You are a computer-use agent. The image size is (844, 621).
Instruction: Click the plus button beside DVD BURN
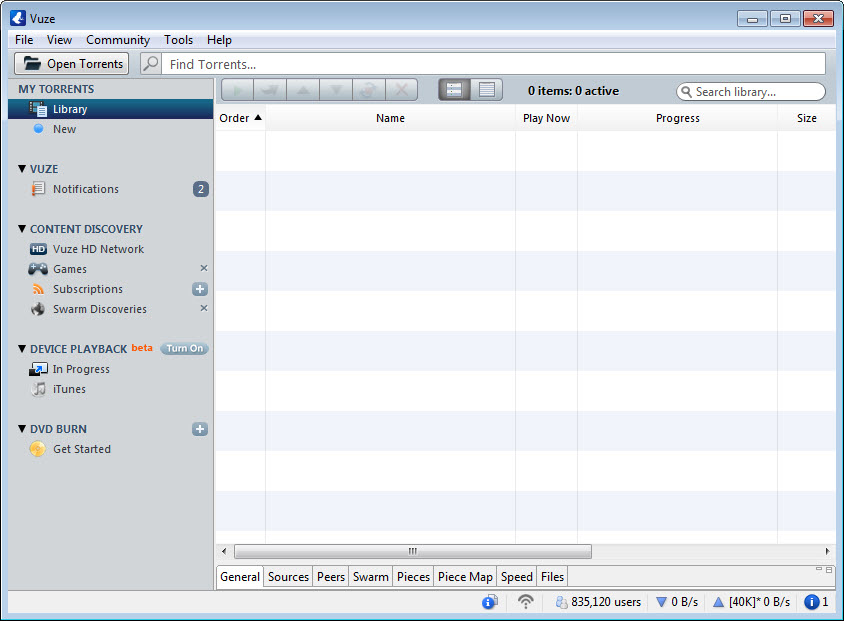click(200, 429)
